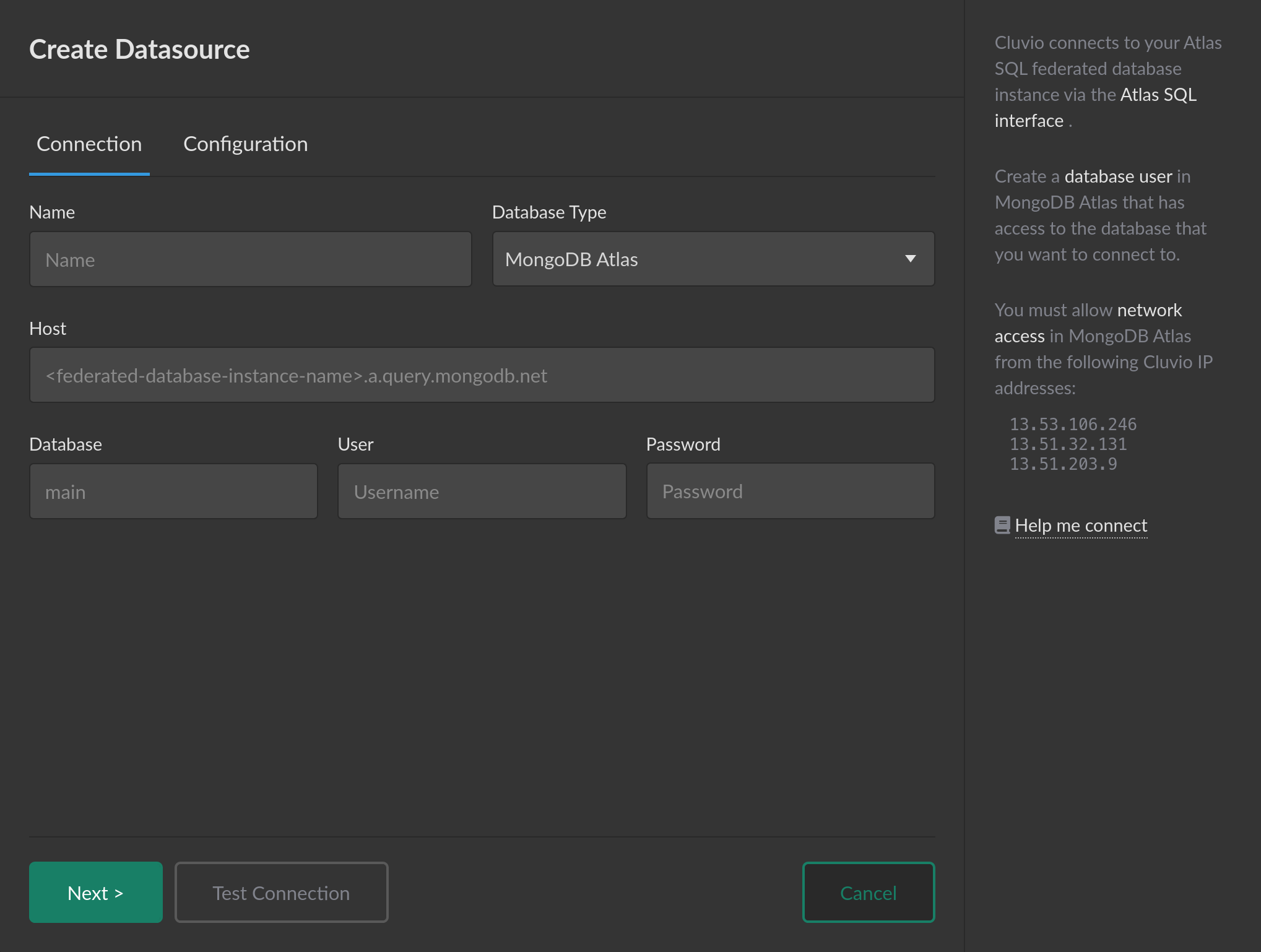
Task: Click the Create Datasource heading
Action: [139, 50]
